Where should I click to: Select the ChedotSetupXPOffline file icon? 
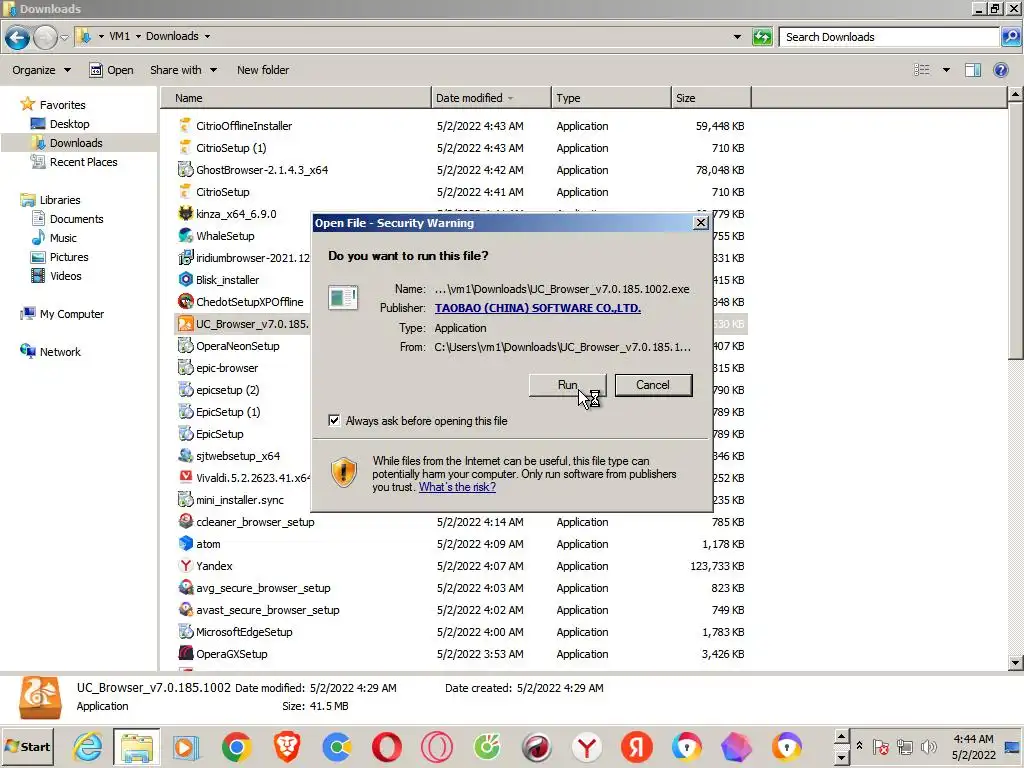pyautogui.click(x=185, y=302)
